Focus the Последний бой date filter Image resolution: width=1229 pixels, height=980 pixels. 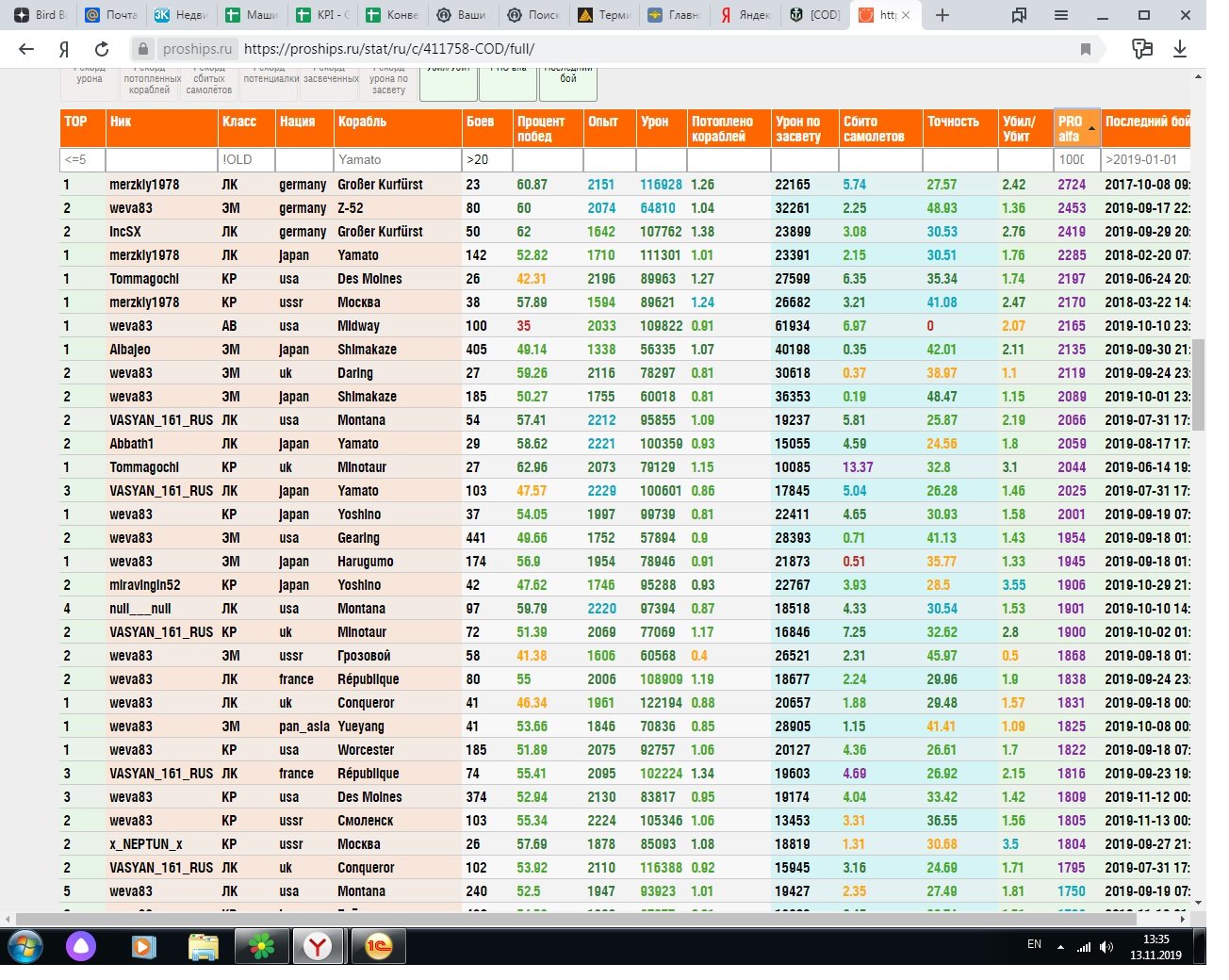1146,159
